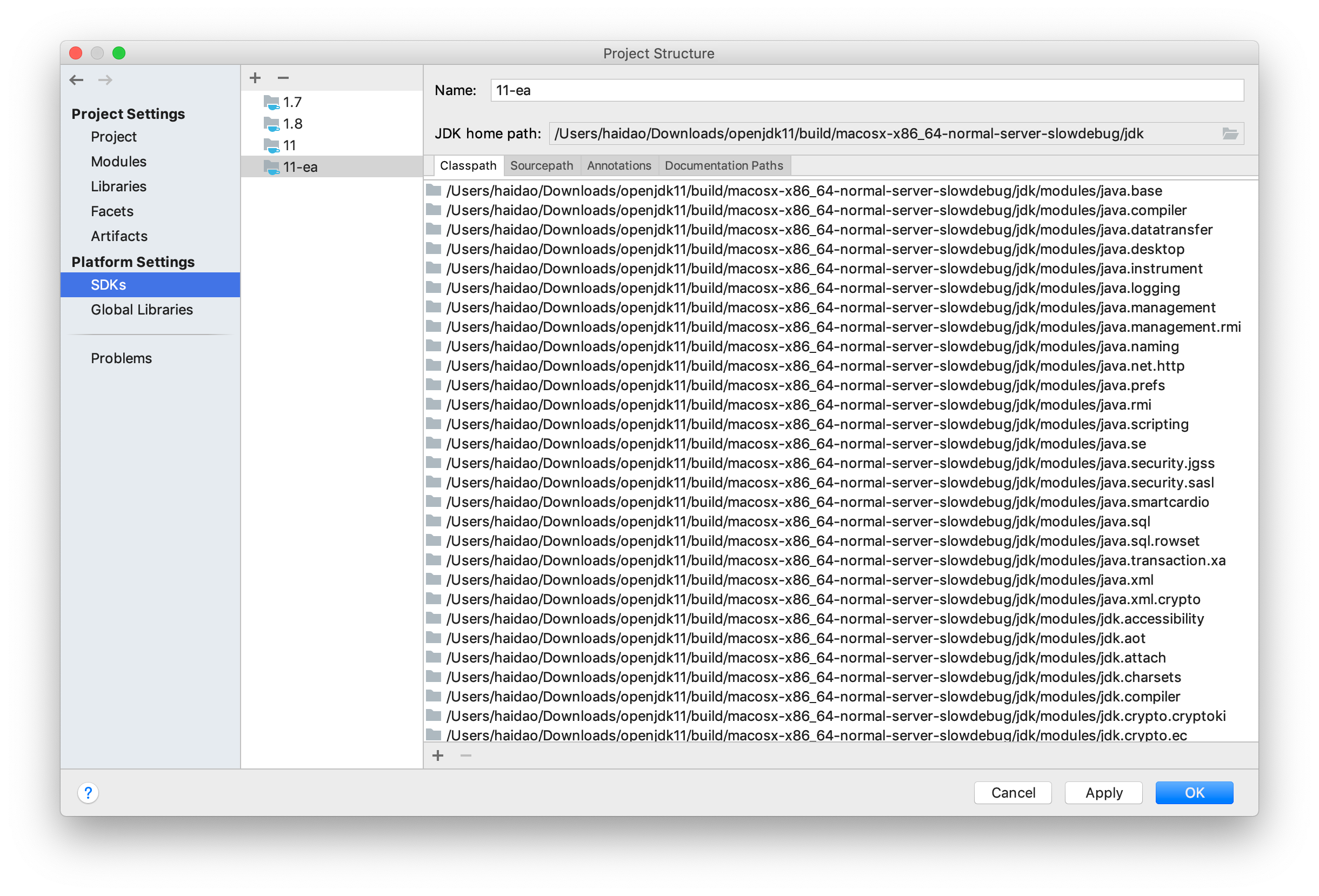Open the Annotations tab
The height and width of the screenshot is (896, 1319).
(x=618, y=165)
